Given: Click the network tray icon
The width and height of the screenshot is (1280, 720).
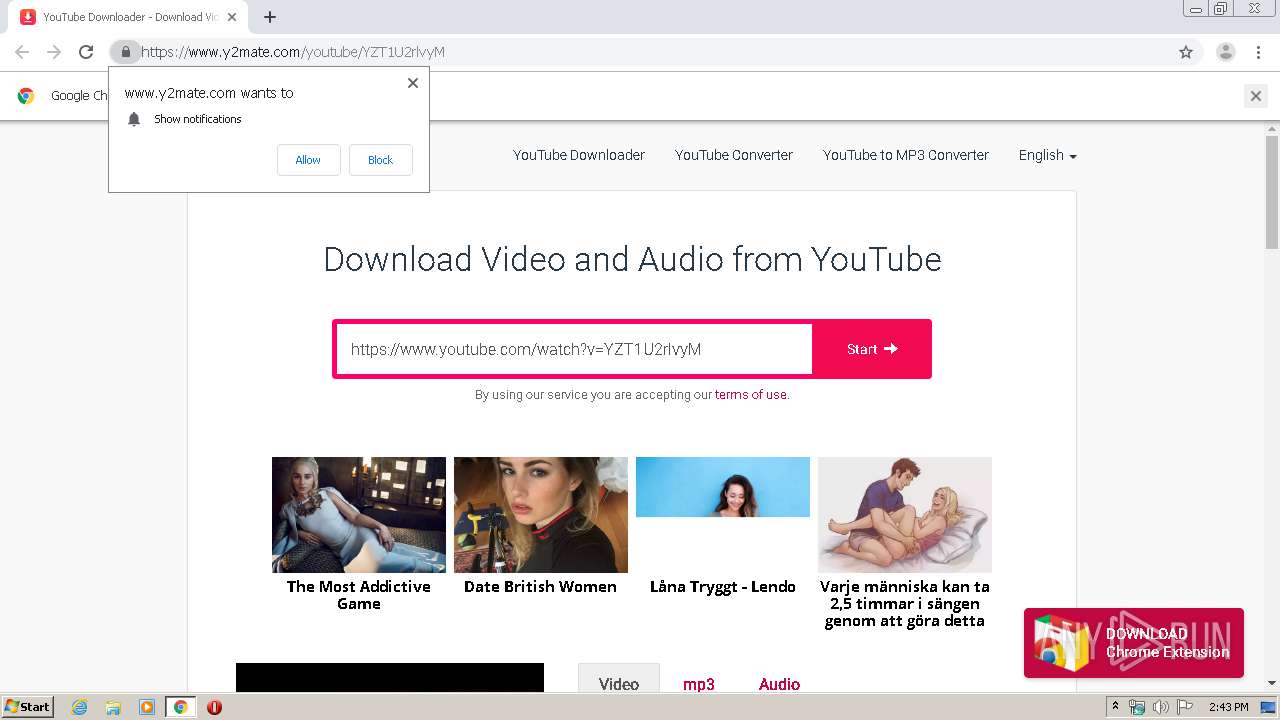Looking at the screenshot, I should pos(1137,707).
